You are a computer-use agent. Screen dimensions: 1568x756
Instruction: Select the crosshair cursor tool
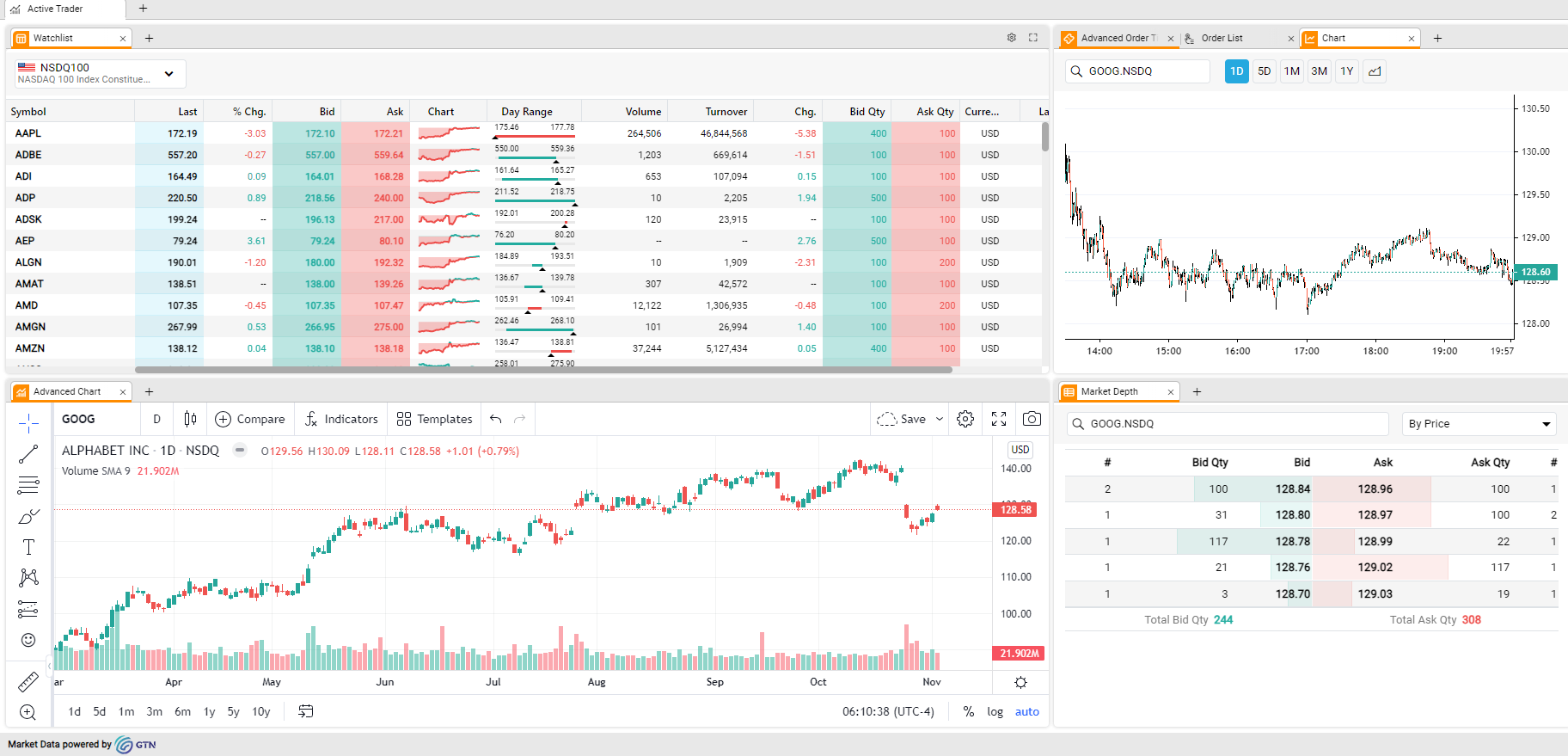click(x=28, y=423)
